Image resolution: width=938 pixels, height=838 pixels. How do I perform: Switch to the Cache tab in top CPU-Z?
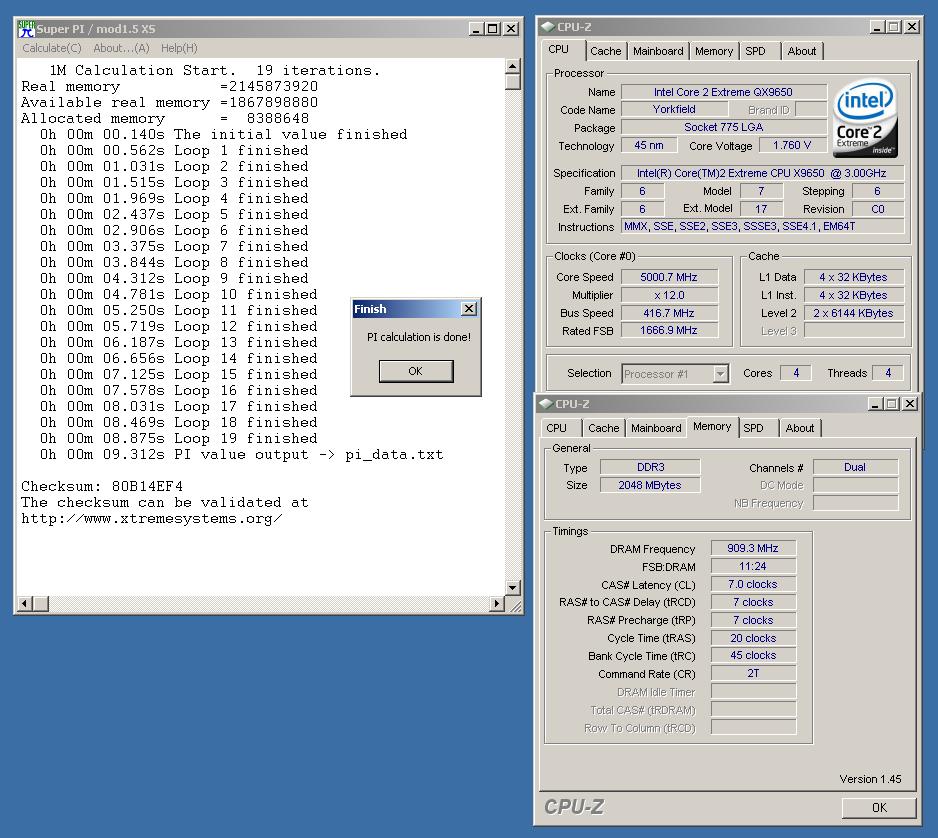605,51
